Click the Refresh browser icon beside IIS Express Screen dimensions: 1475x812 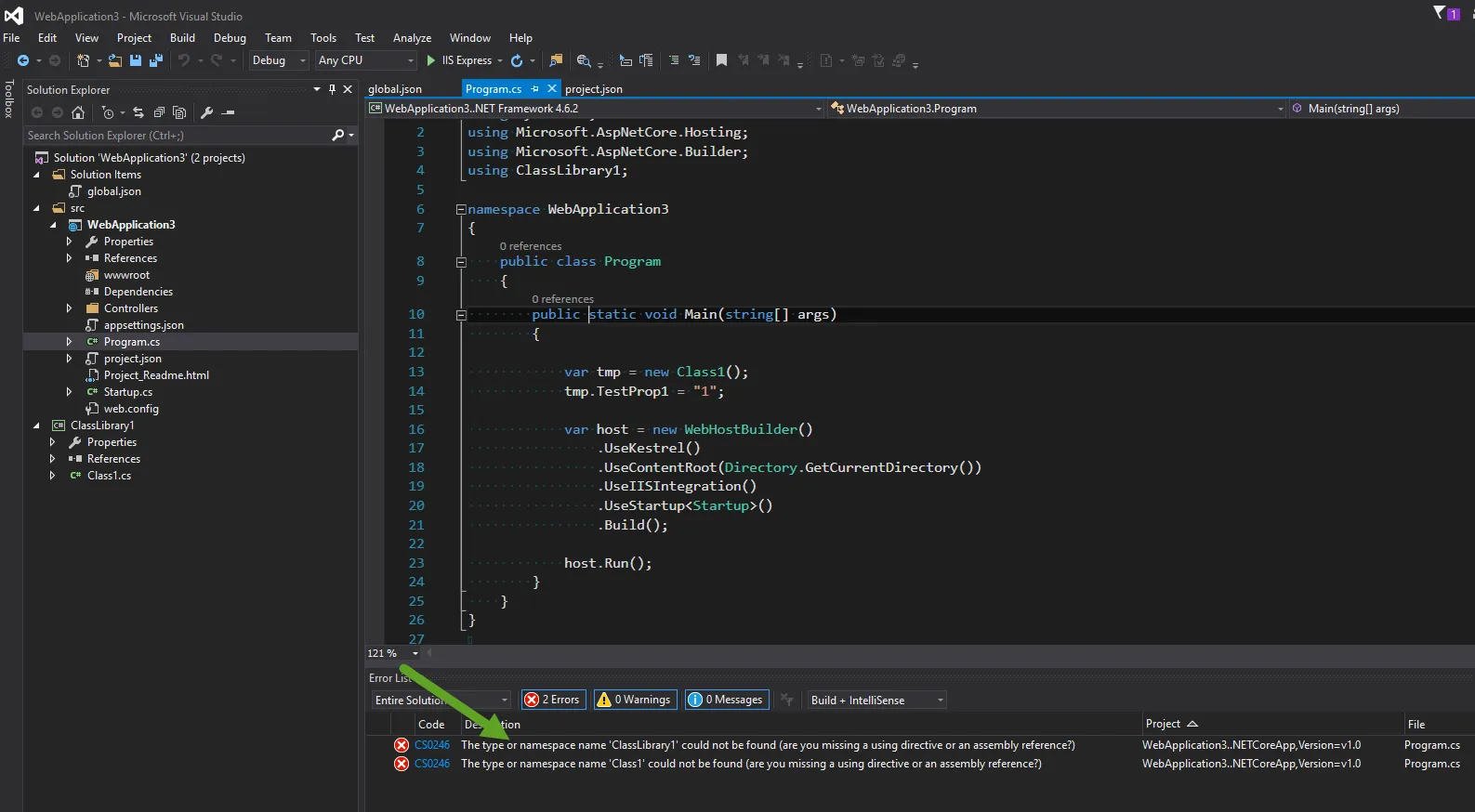click(x=517, y=60)
